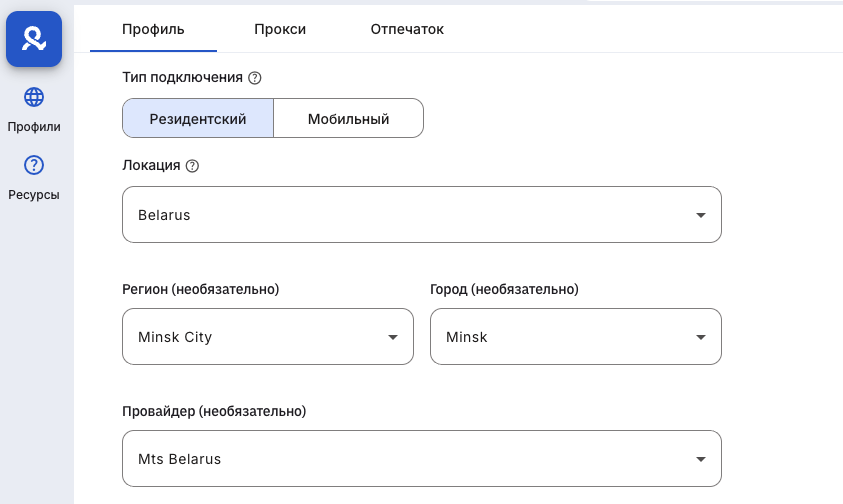
Task: Switch to the Профиль tab
Action: (153, 29)
